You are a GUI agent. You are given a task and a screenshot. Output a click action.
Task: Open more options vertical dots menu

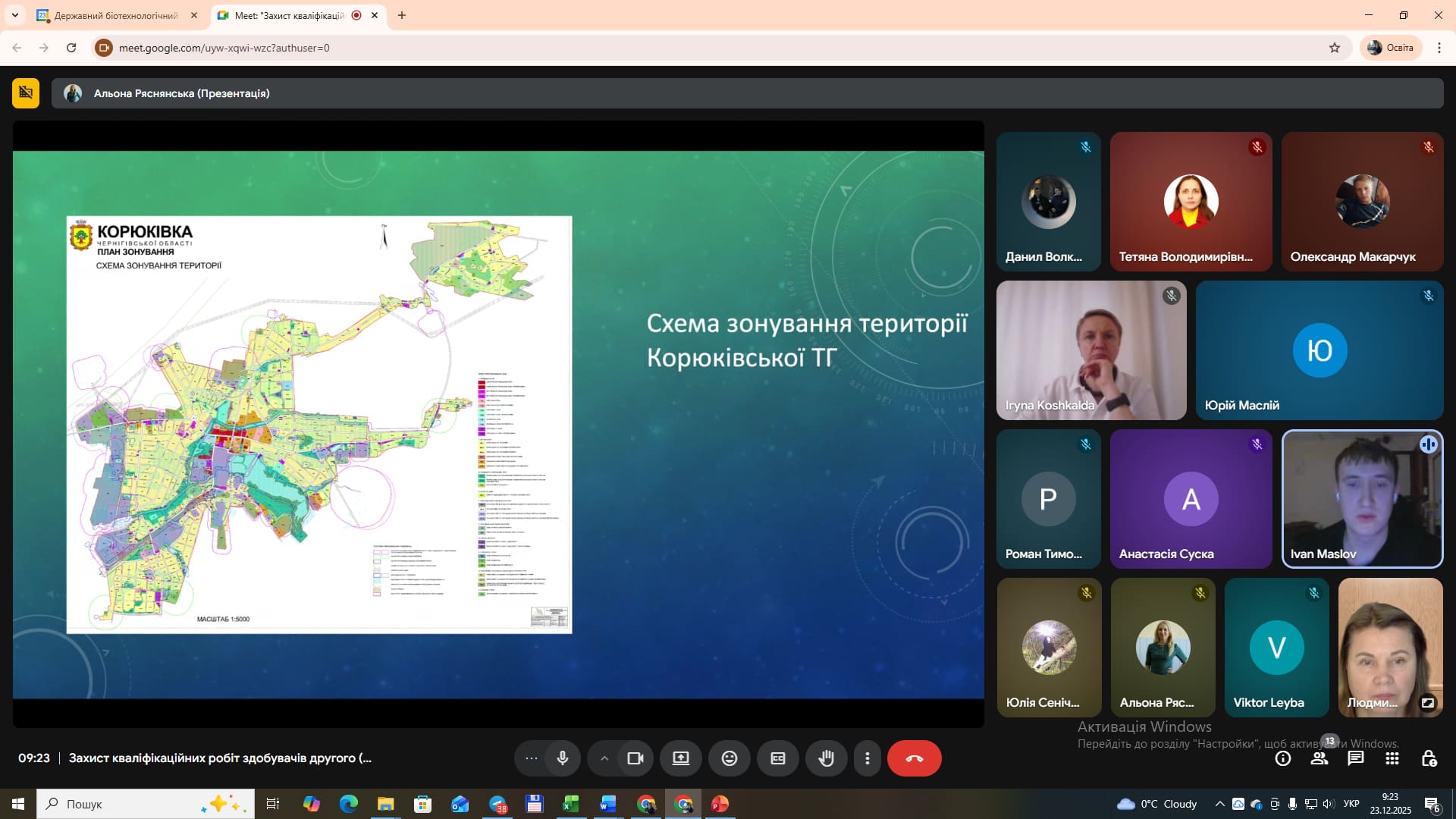click(868, 758)
